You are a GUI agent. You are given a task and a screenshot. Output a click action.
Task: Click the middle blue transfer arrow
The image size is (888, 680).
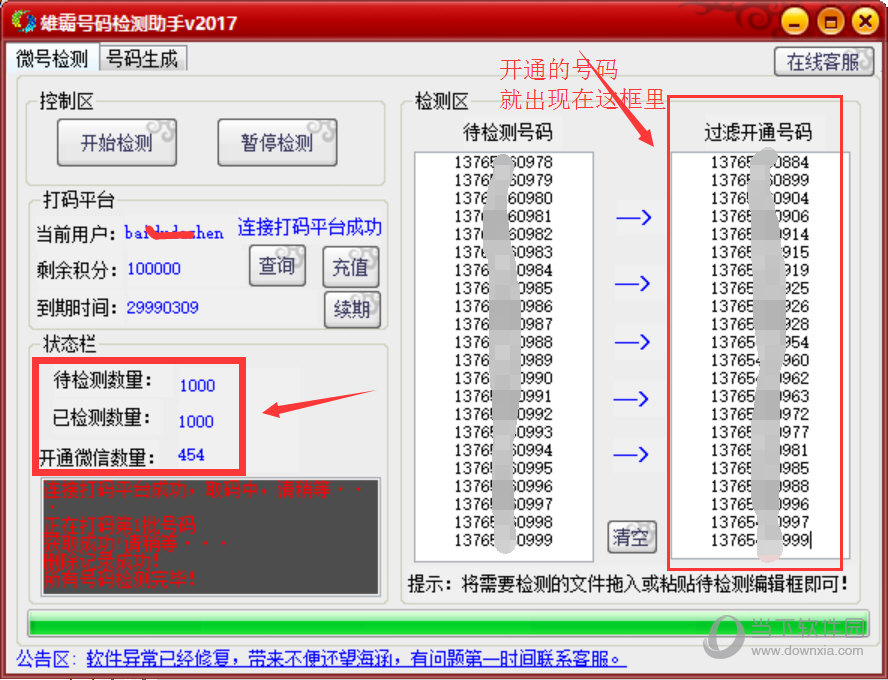click(x=634, y=340)
